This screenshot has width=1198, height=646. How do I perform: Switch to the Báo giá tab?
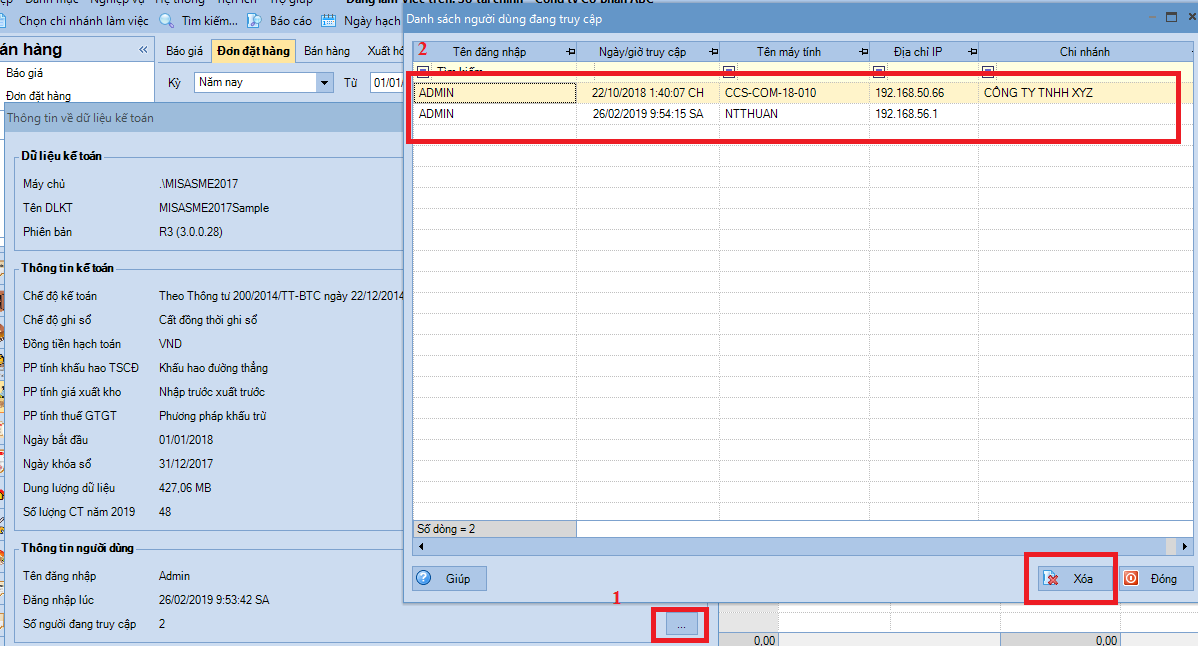[185, 50]
